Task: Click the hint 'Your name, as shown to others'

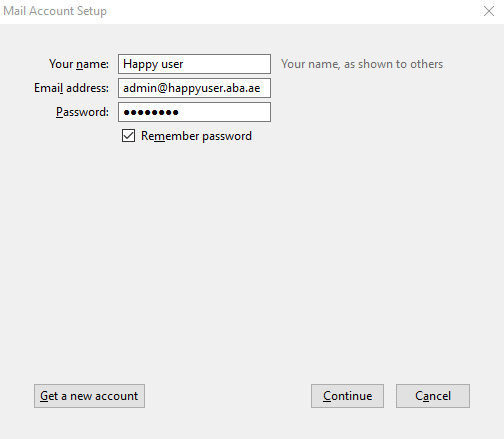Action: (x=362, y=64)
